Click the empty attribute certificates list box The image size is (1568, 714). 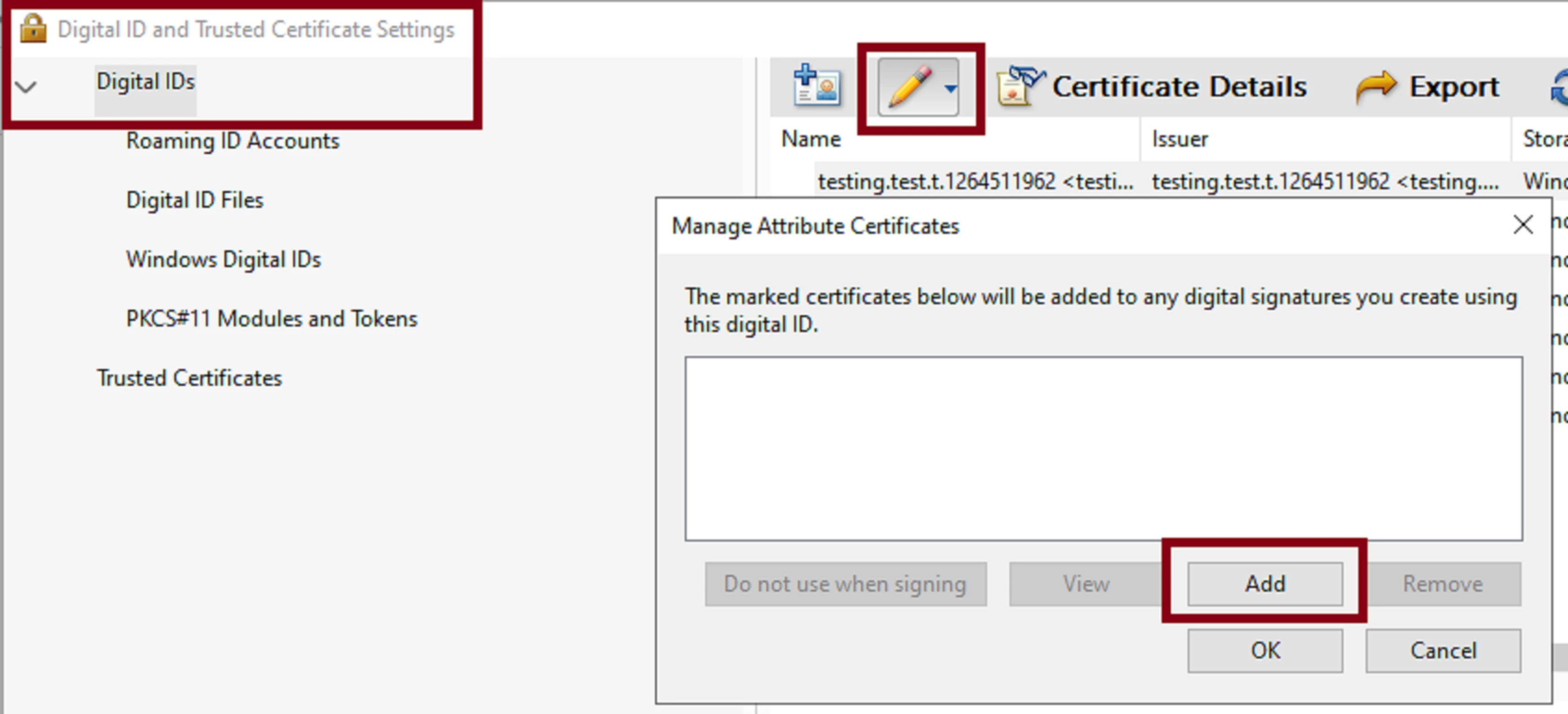coord(1103,448)
